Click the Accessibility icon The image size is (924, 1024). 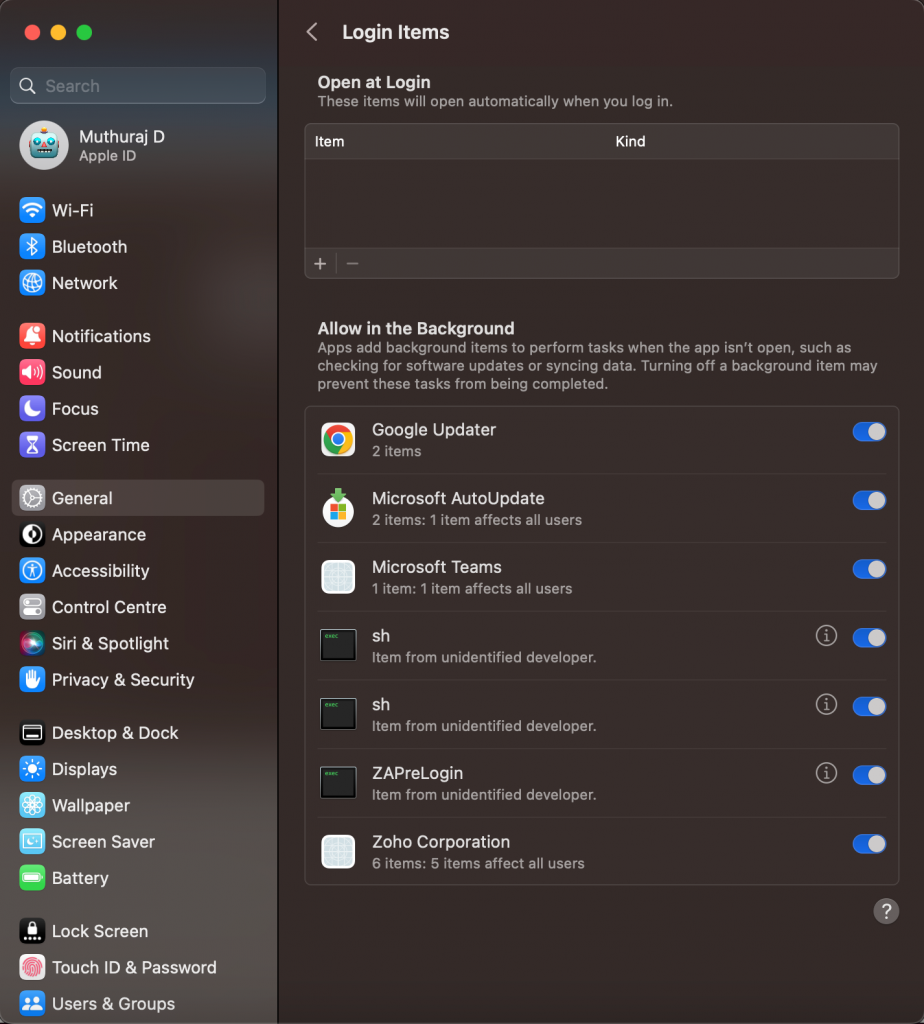click(32, 571)
